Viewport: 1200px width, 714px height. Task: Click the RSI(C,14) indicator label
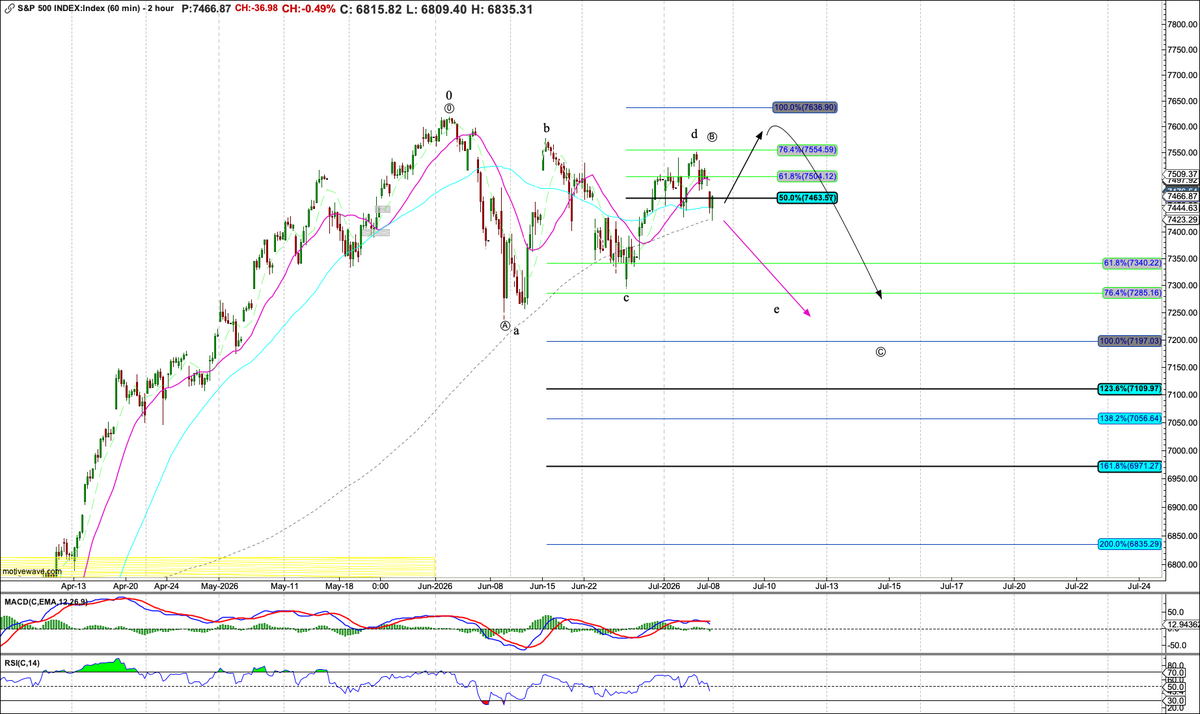tap(24, 664)
